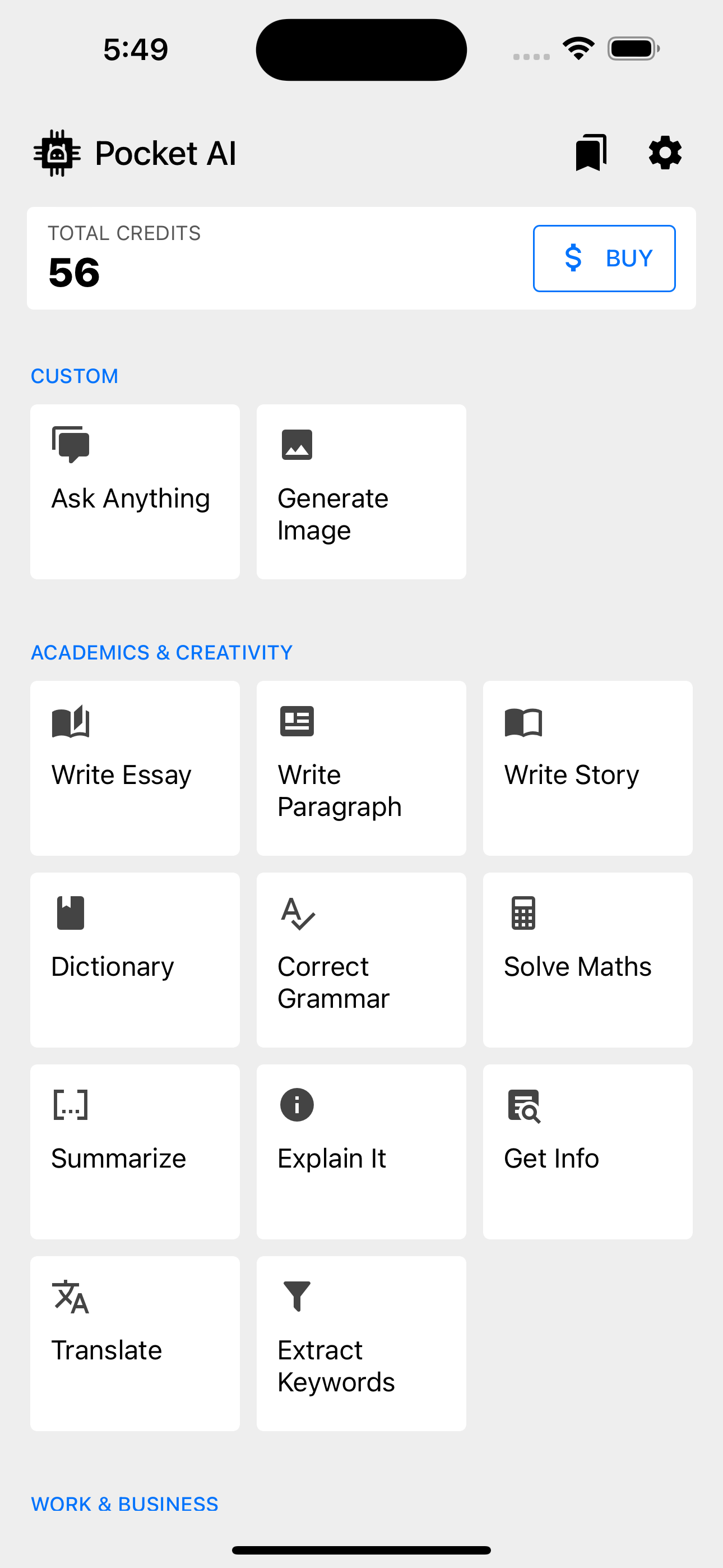Click the Generate Image picture icon

[297, 444]
